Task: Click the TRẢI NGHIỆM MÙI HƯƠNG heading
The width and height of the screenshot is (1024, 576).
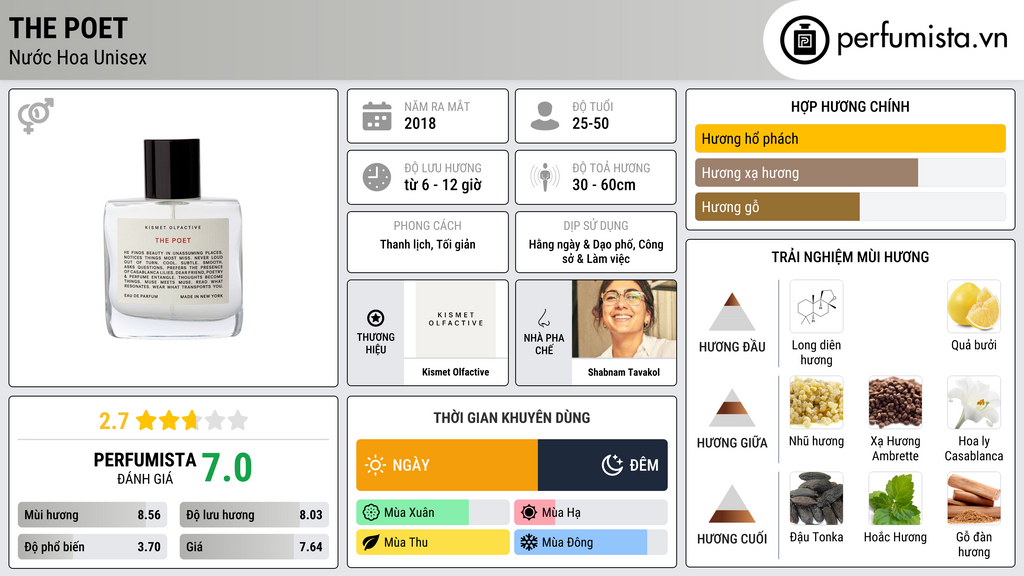Action: [x=850, y=257]
